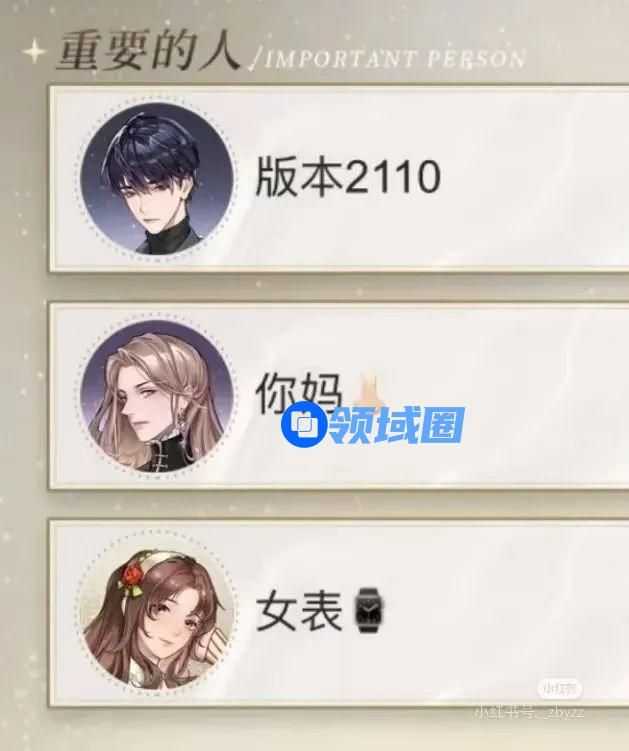Viewport: 629px width, 751px height.
Task: Open the 版本2110 card blank area
Action: click(x=529, y=178)
